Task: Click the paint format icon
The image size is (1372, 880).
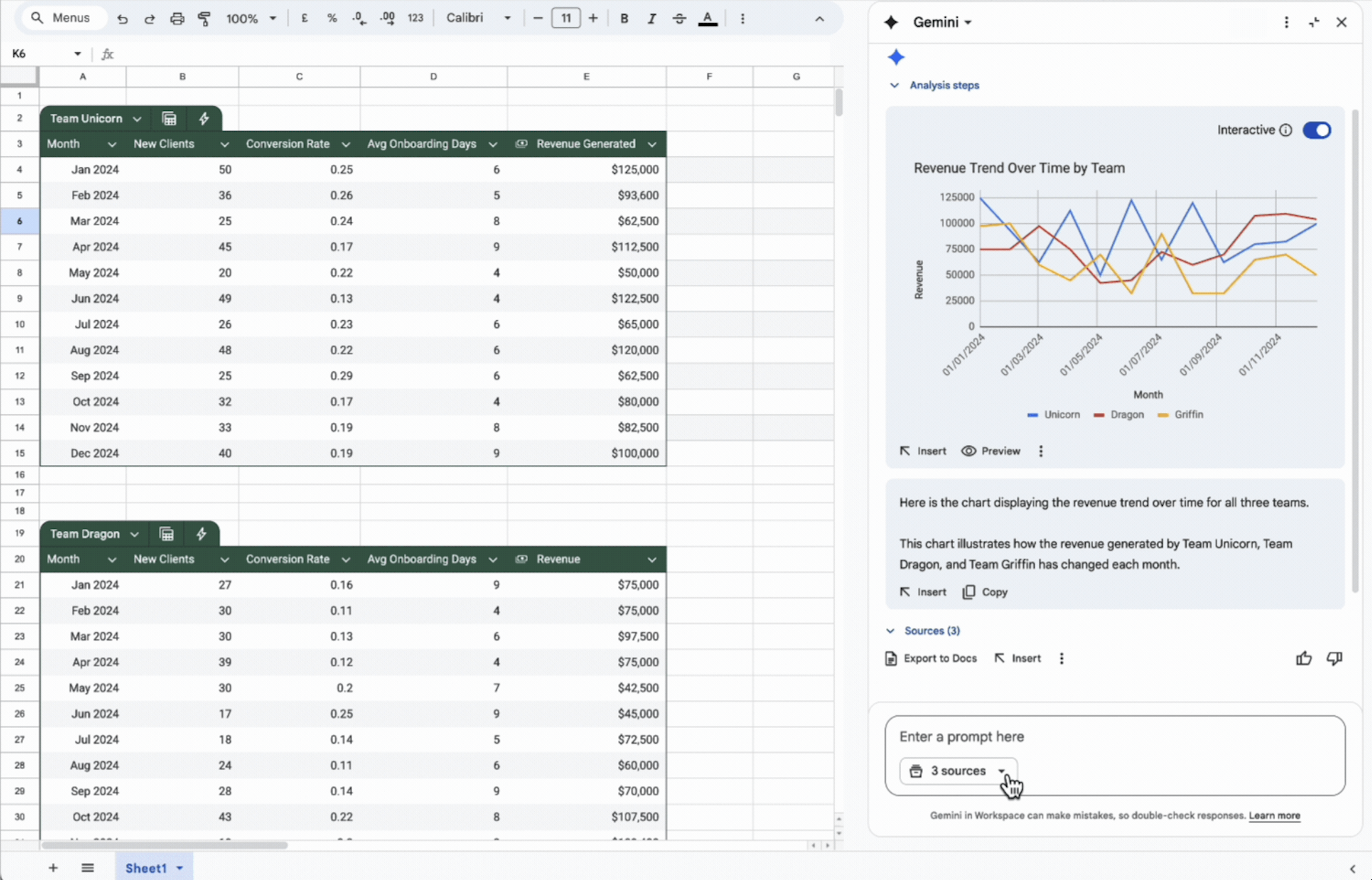Action: [x=204, y=18]
